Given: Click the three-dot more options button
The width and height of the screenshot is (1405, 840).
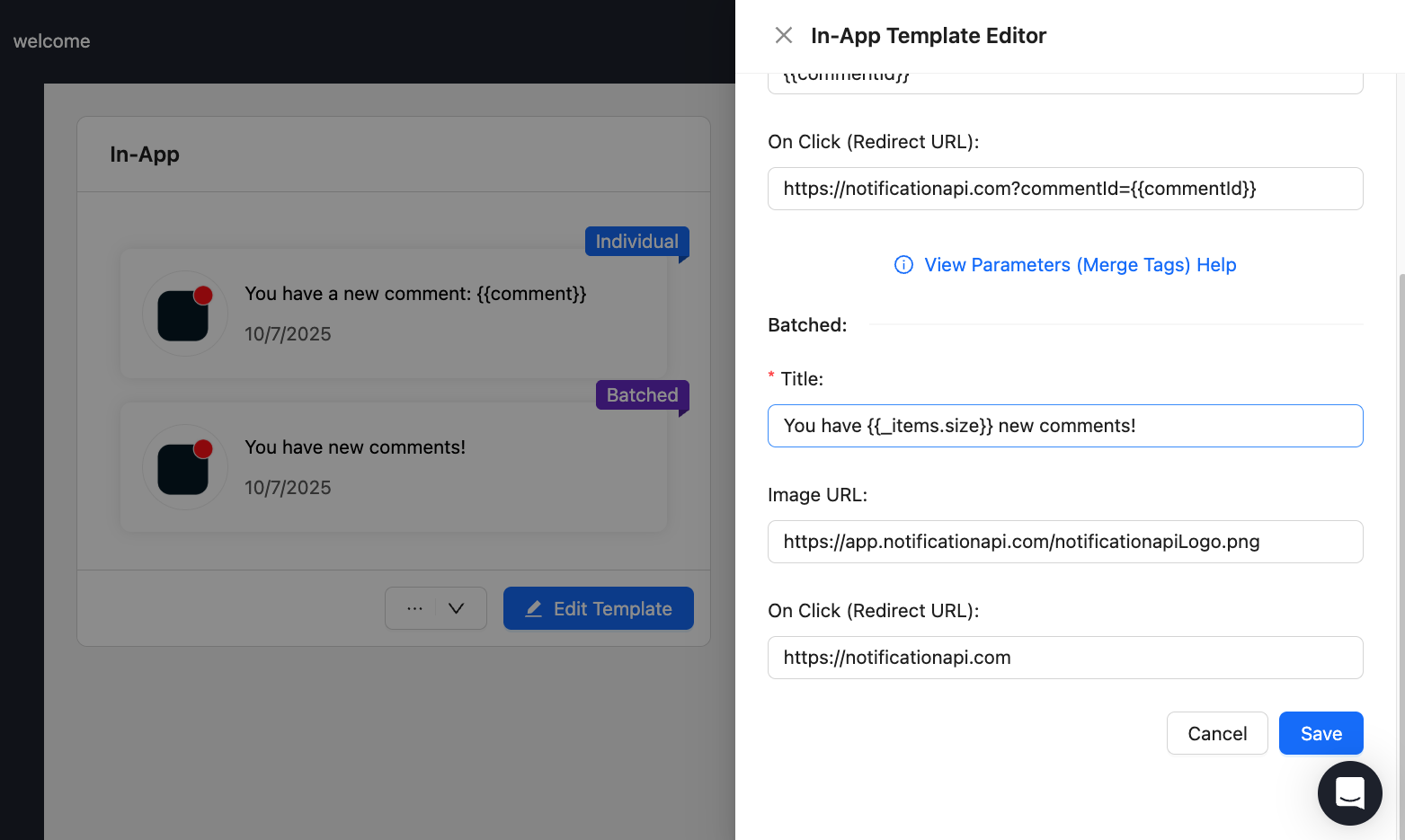Looking at the screenshot, I should (414, 608).
